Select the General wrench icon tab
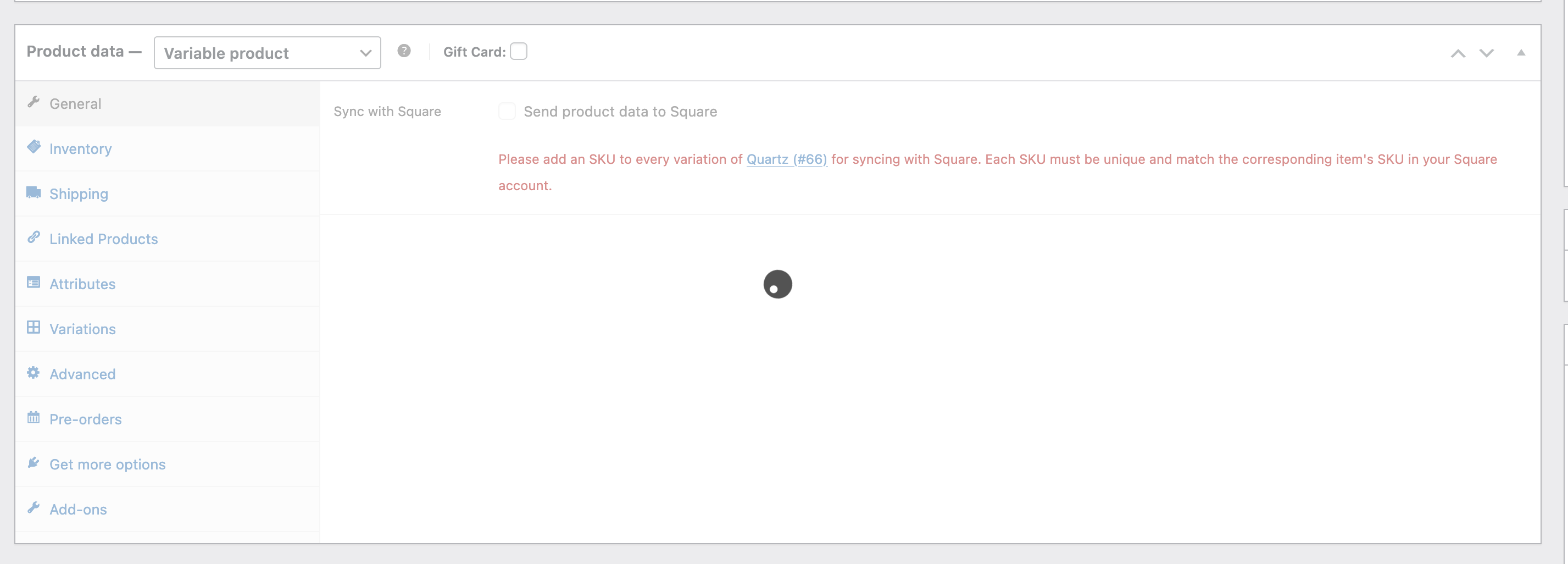1568x564 pixels. pyautogui.click(x=34, y=102)
